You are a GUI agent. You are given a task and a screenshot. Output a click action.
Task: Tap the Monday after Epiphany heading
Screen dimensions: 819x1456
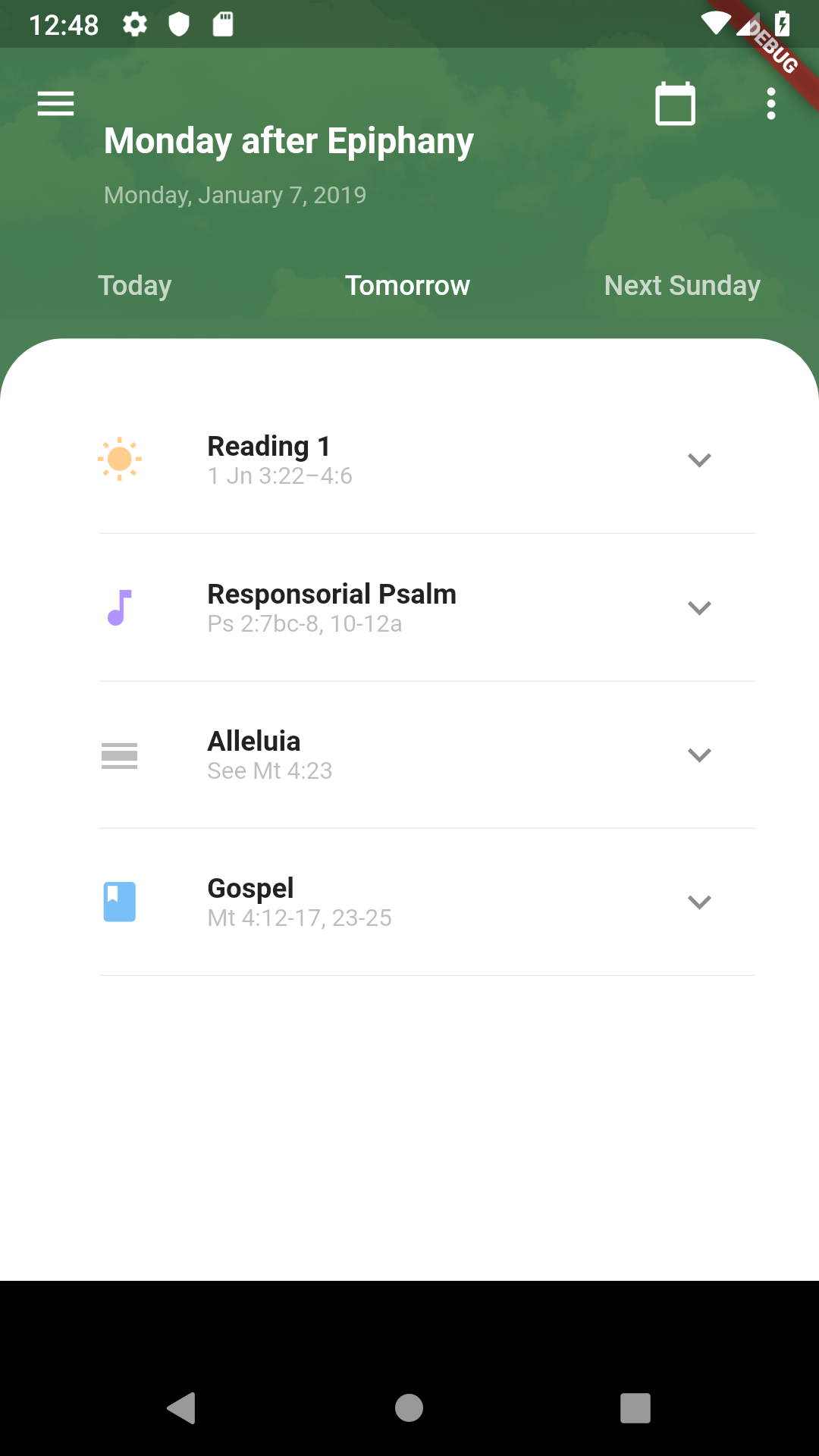click(289, 141)
